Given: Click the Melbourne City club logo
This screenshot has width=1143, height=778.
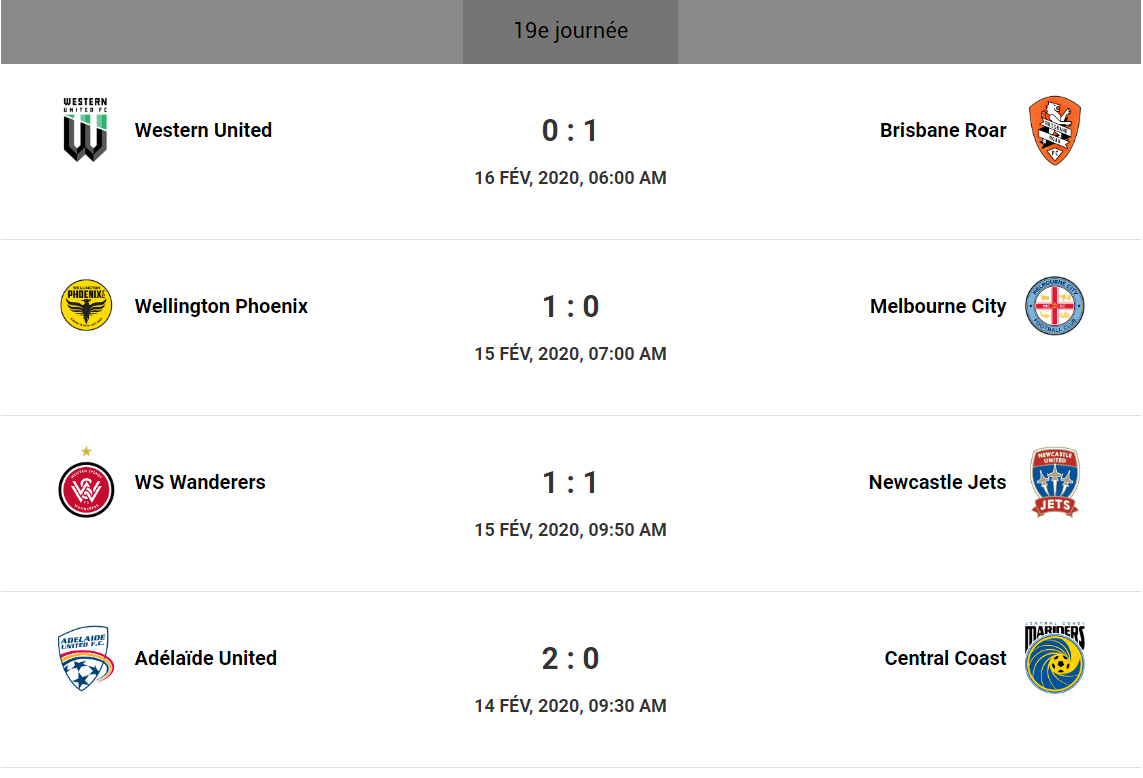Looking at the screenshot, I should click(x=1055, y=306).
